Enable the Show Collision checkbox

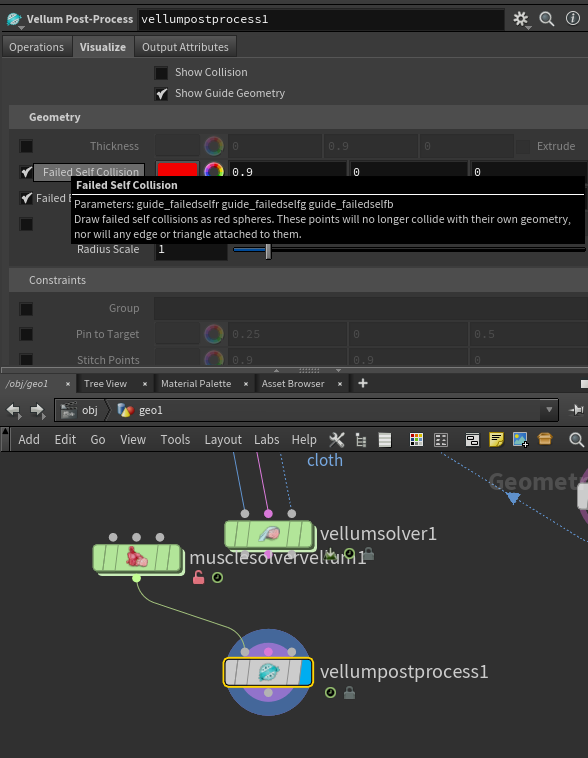(x=161, y=73)
